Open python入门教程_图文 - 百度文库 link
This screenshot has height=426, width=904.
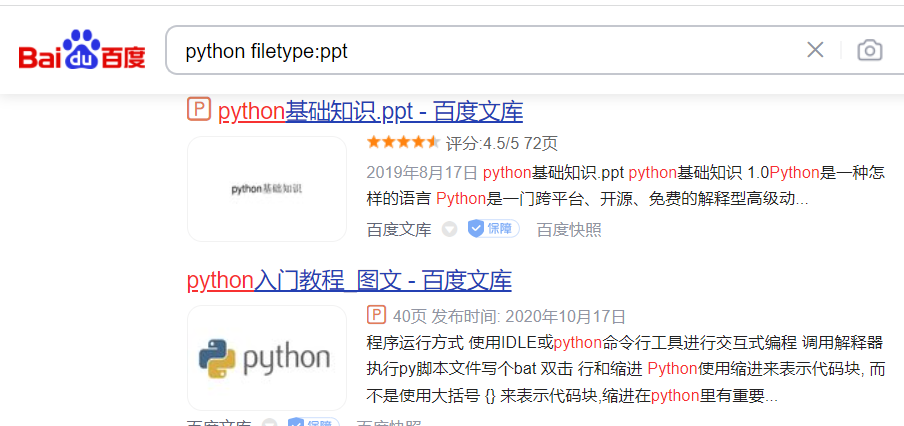point(349,281)
